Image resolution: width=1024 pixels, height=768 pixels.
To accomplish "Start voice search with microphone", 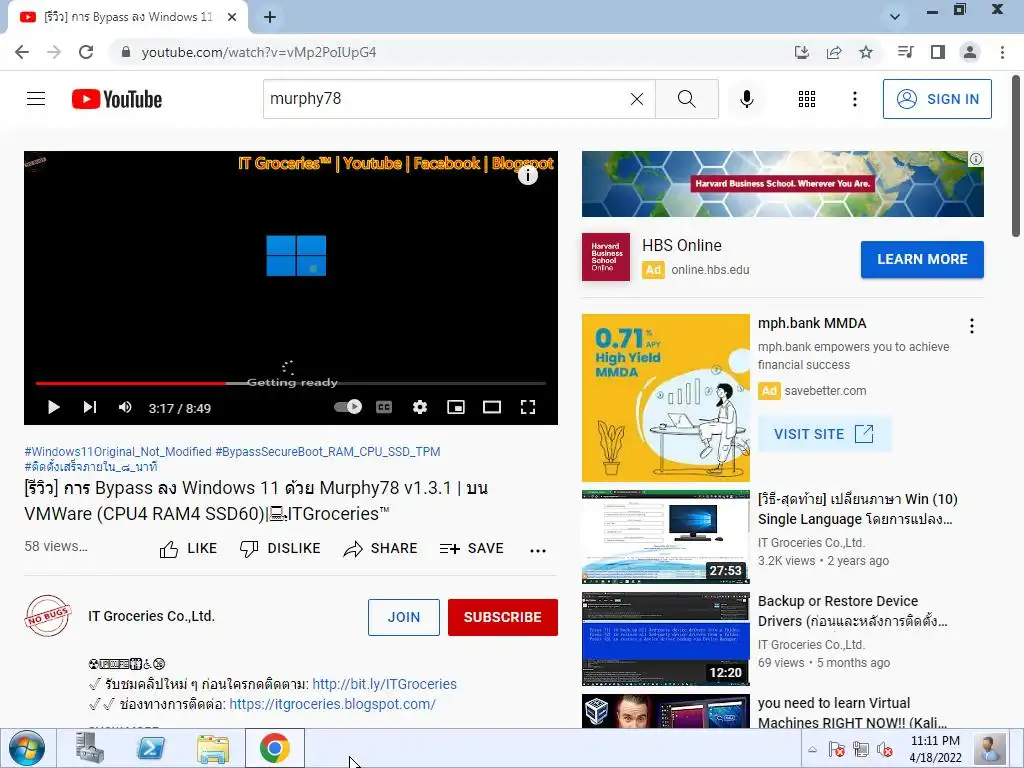I will [x=746, y=99].
